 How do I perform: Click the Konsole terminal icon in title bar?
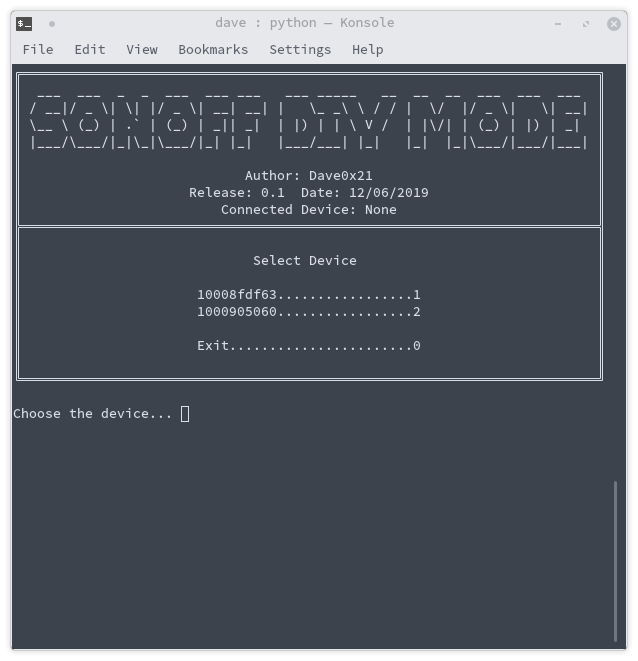click(24, 24)
